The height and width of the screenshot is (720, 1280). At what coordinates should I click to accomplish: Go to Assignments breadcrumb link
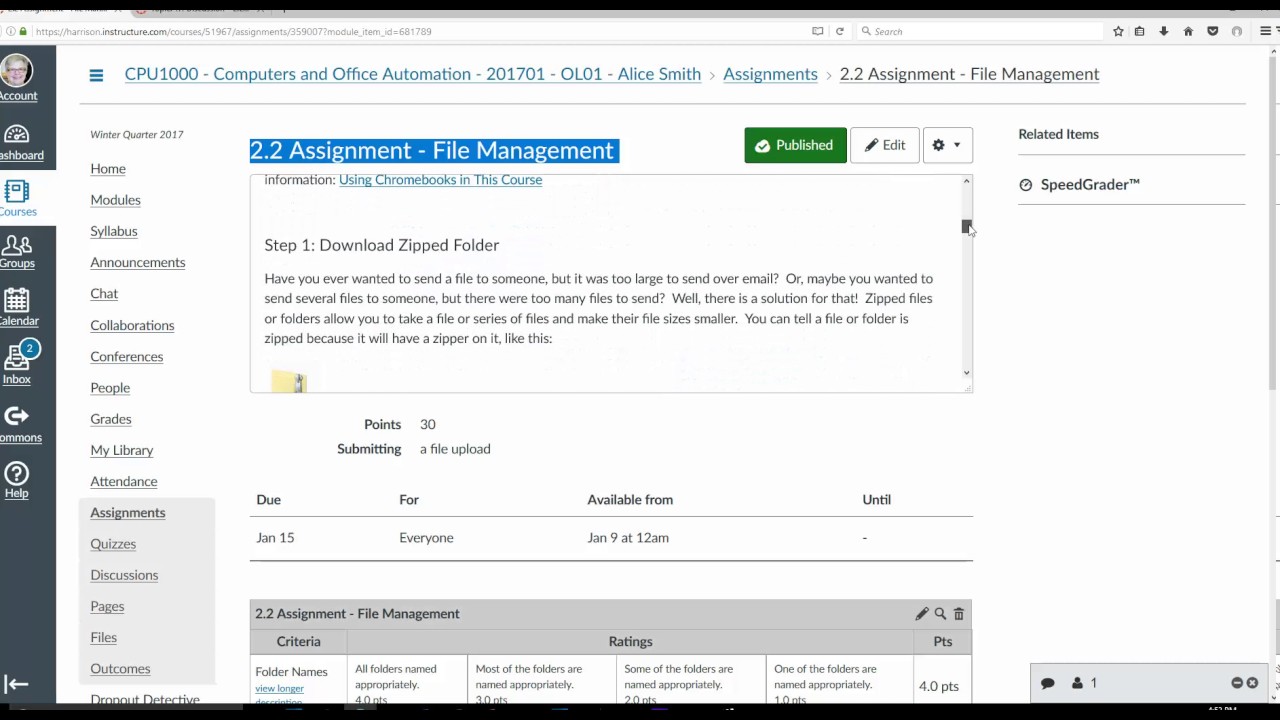770,74
